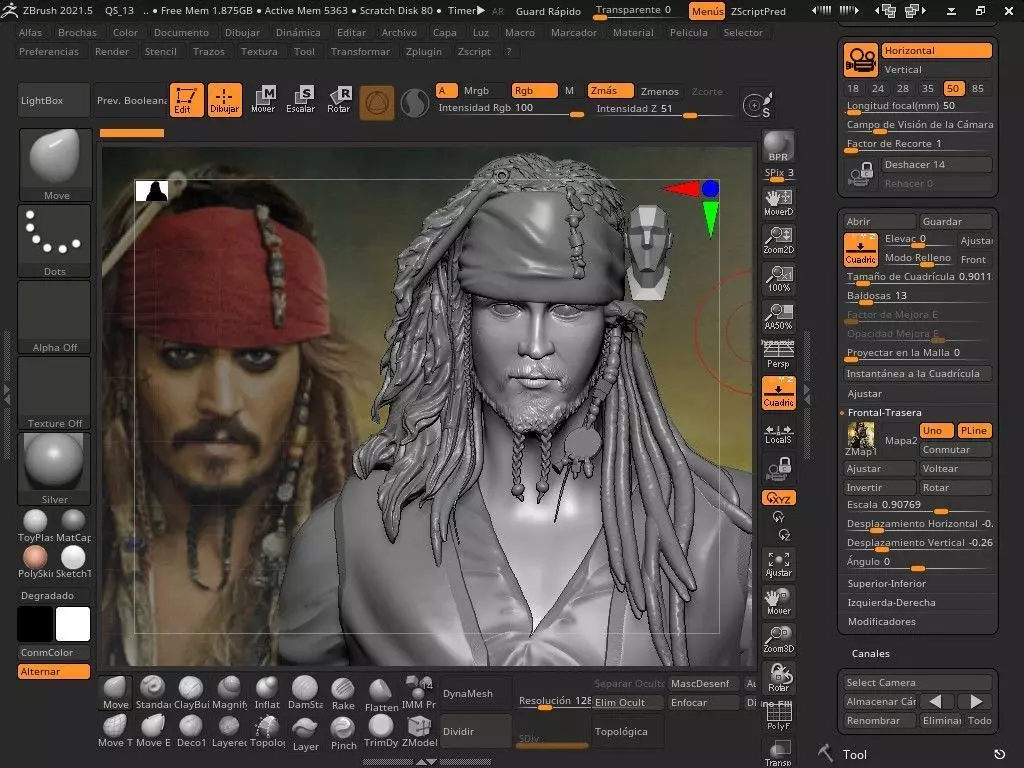This screenshot has height=768, width=1024.
Task: Expand the Modificadores section
Action: coord(882,621)
